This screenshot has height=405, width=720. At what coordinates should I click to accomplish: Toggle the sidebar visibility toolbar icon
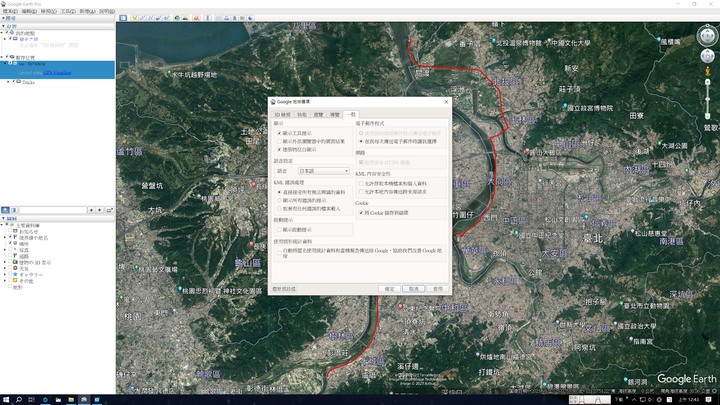coord(123,18)
